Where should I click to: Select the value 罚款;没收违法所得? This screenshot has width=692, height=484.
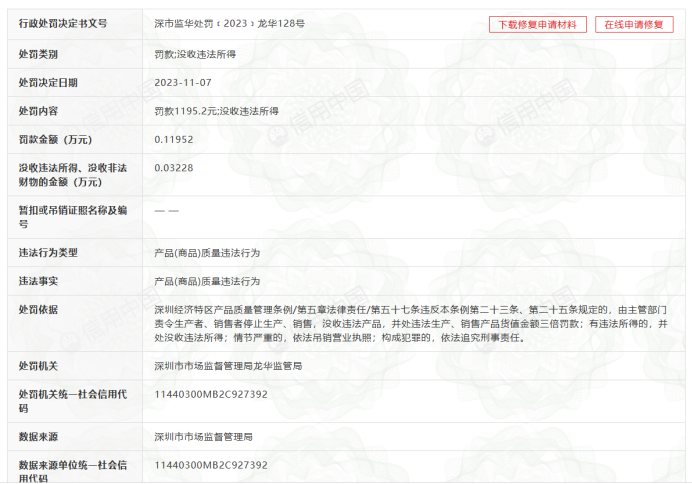(x=195, y=54)
